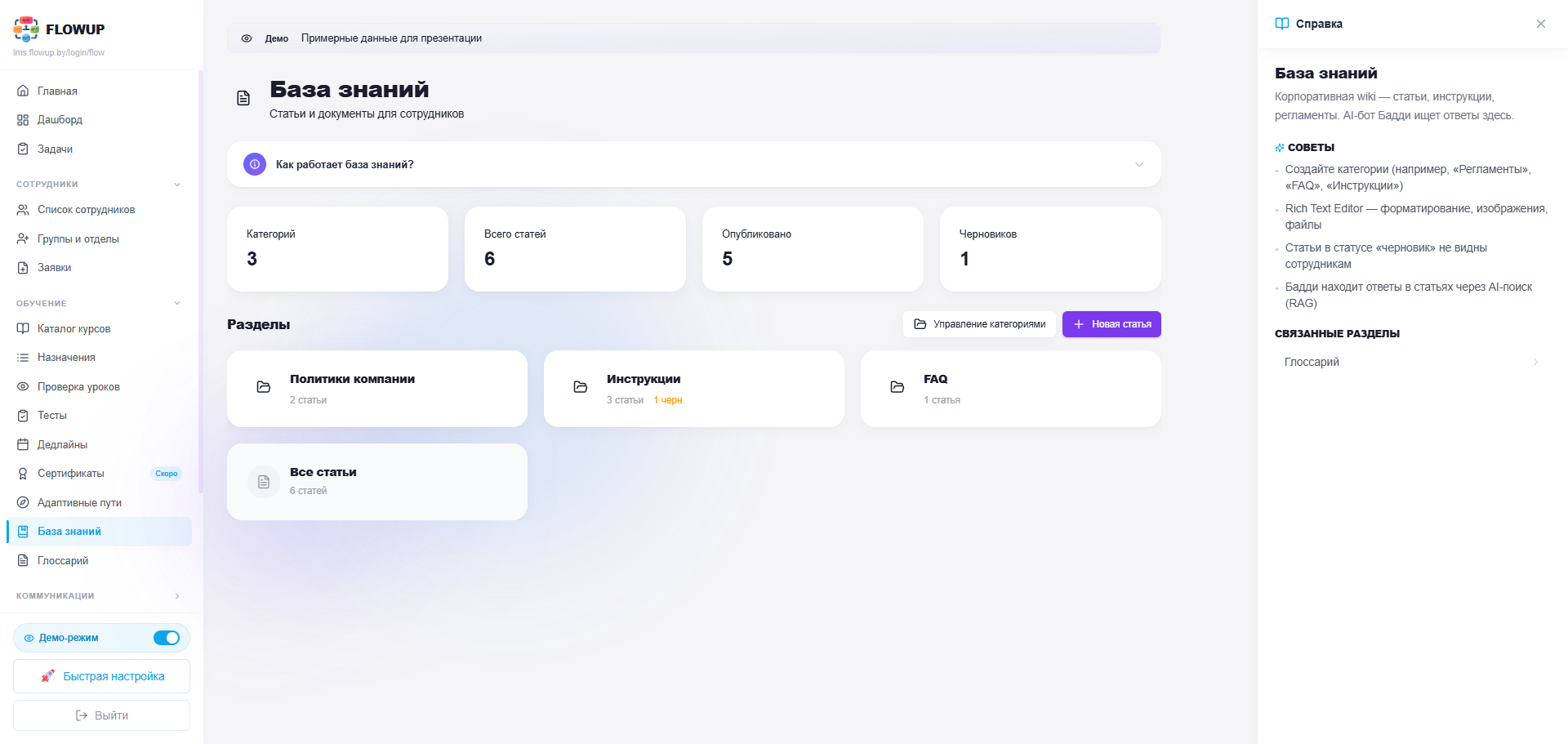Click the Опубликовано stat card
The width and height of the screenshot is (1568, 744).
(x=813, y=249)
